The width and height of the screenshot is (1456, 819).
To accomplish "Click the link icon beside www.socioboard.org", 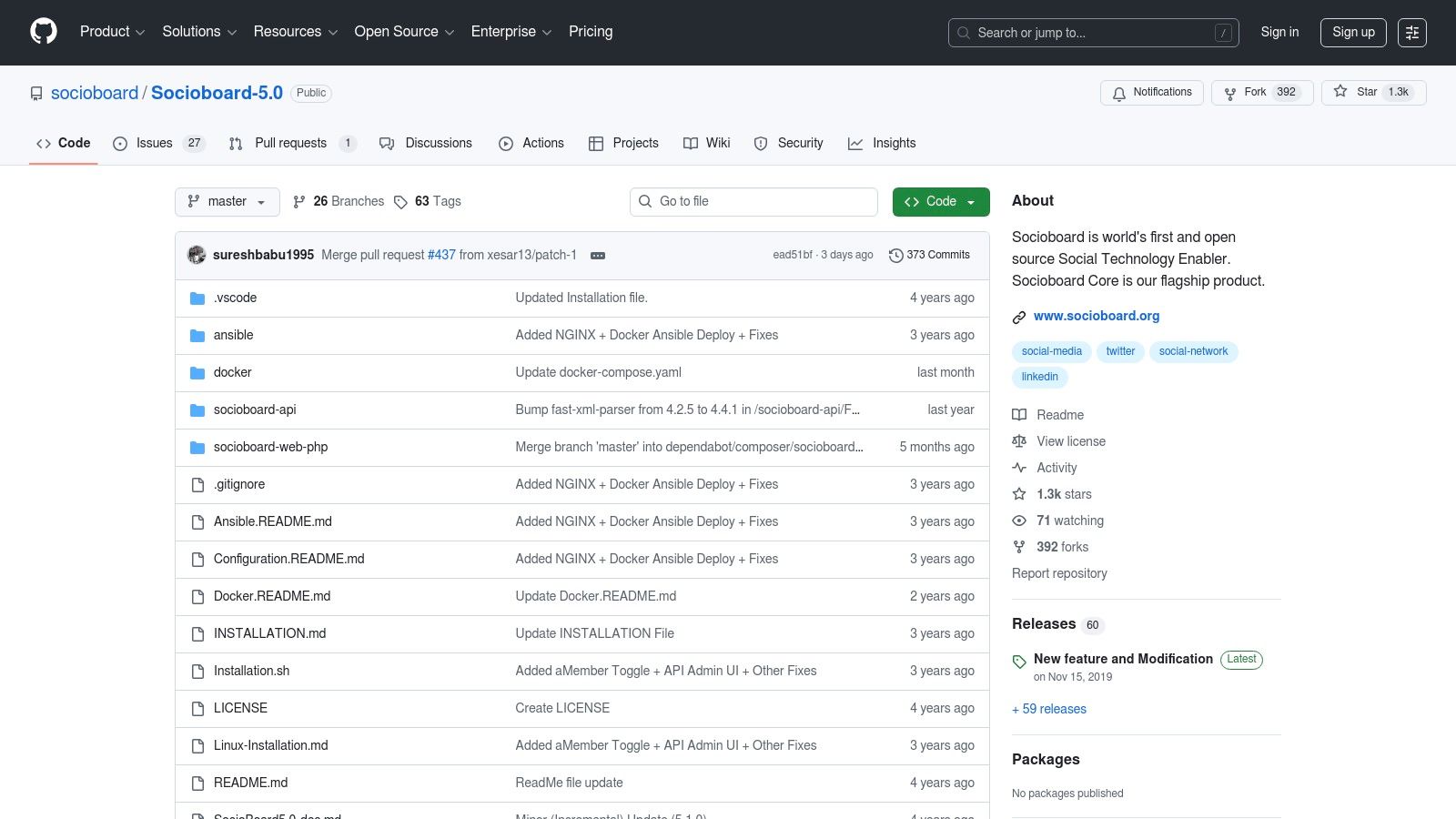I will 1019,318.
